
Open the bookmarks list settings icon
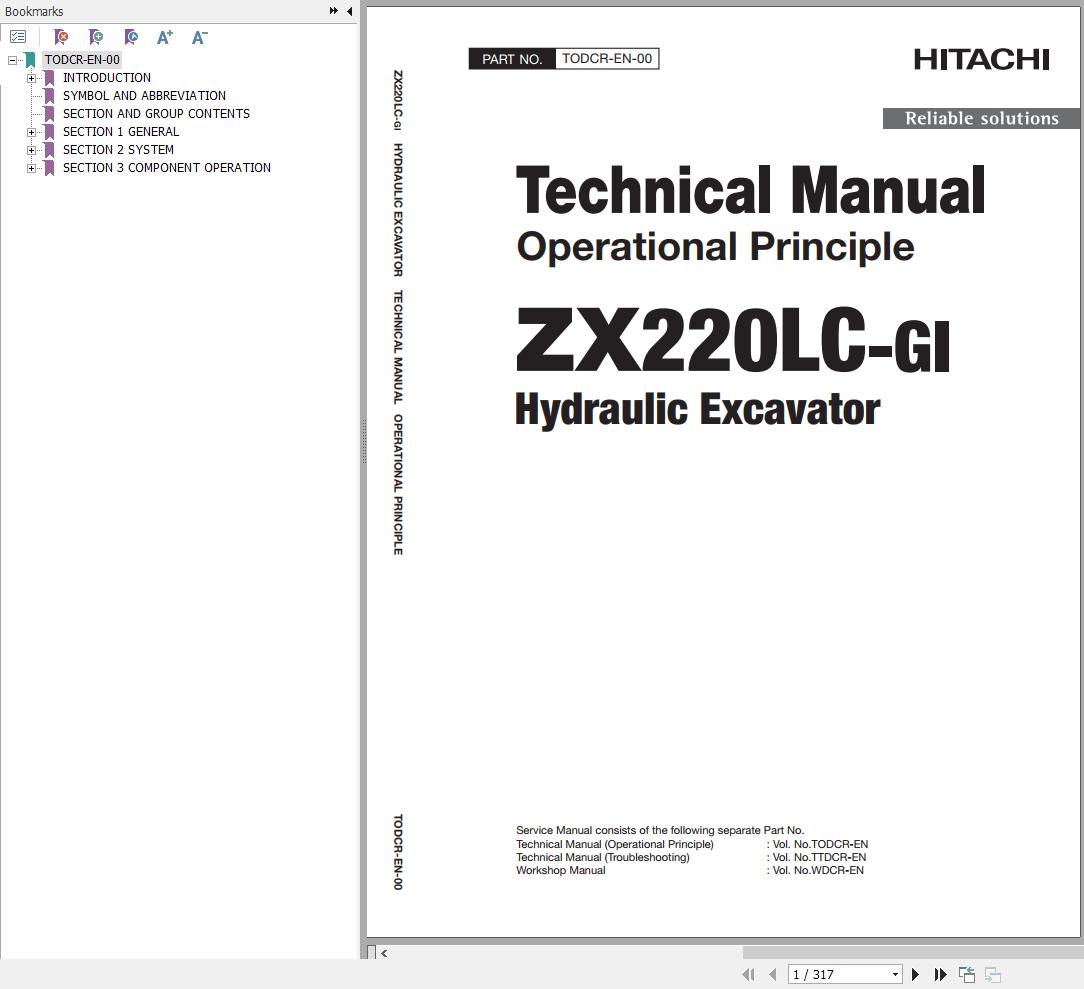tap(18, 36)
